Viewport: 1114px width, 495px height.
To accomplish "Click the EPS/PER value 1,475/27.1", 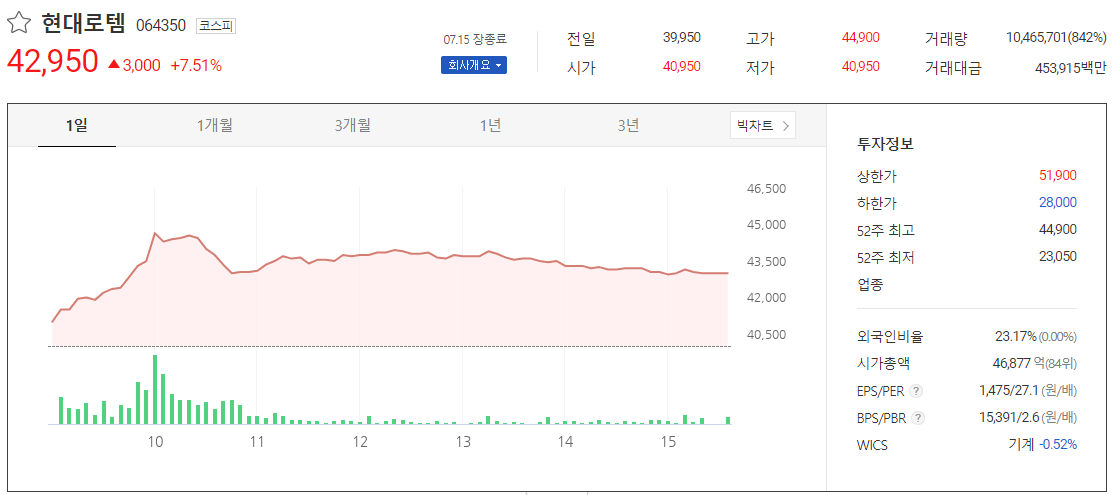I will click(1009, 391).
